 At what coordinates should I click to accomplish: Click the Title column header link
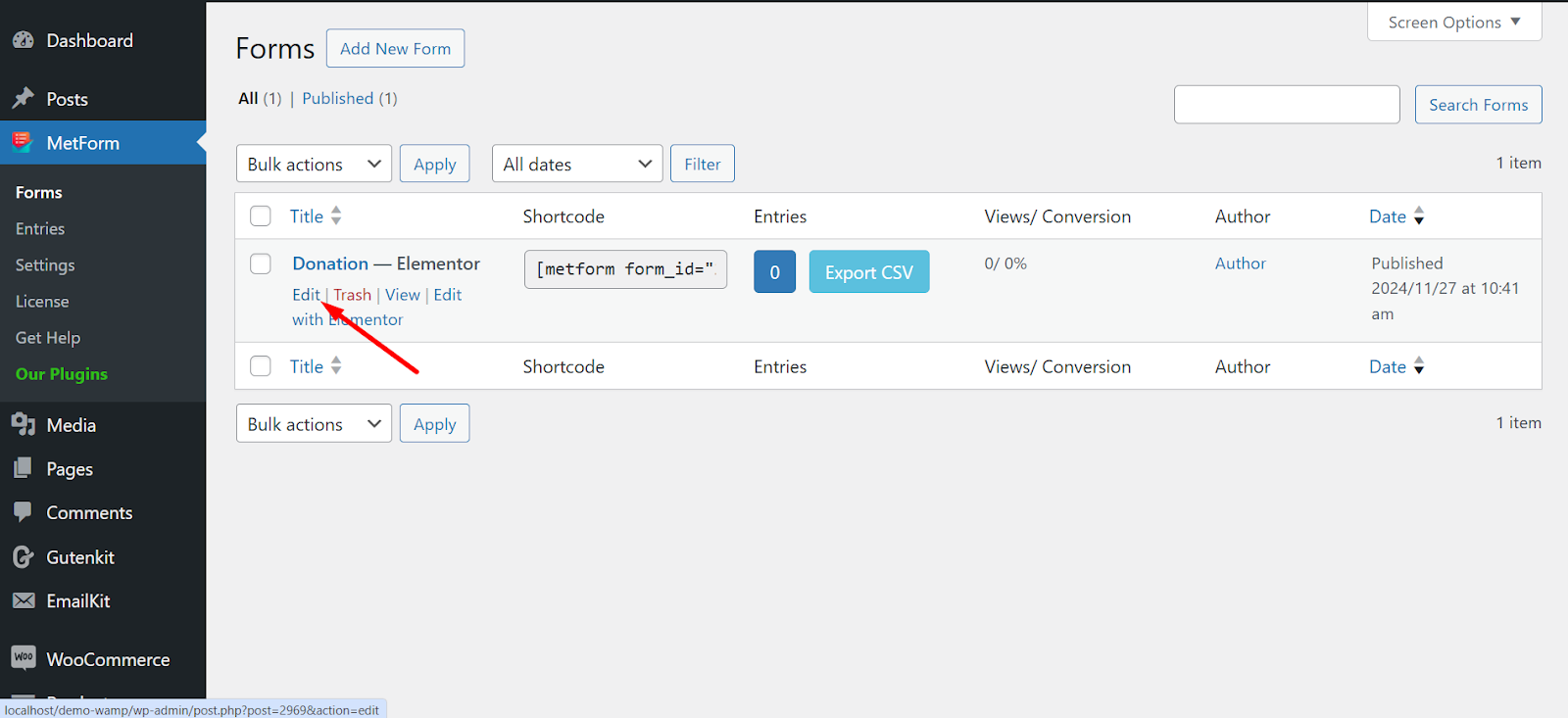307,216
